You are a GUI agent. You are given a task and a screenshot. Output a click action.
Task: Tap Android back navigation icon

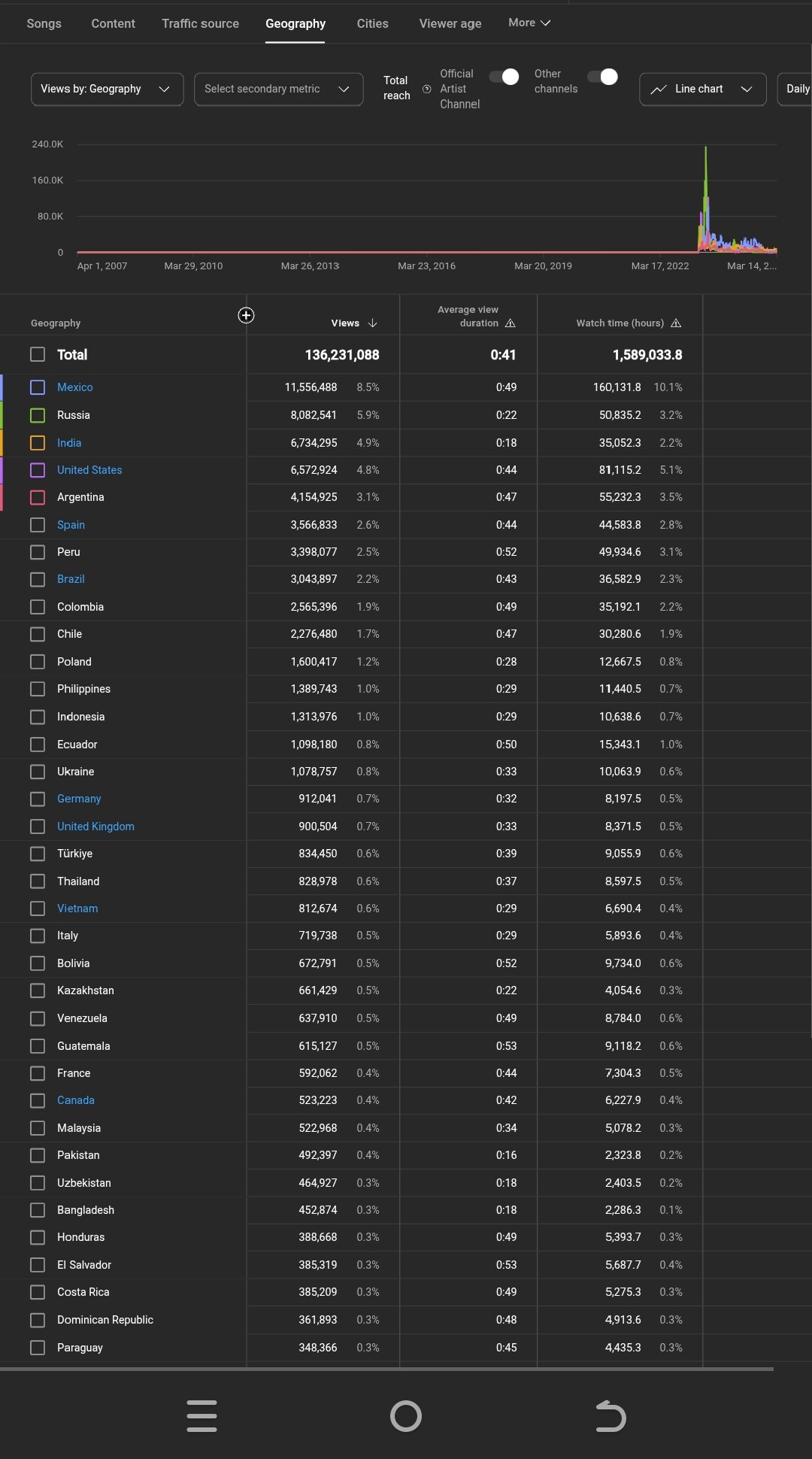(611, 1416)
